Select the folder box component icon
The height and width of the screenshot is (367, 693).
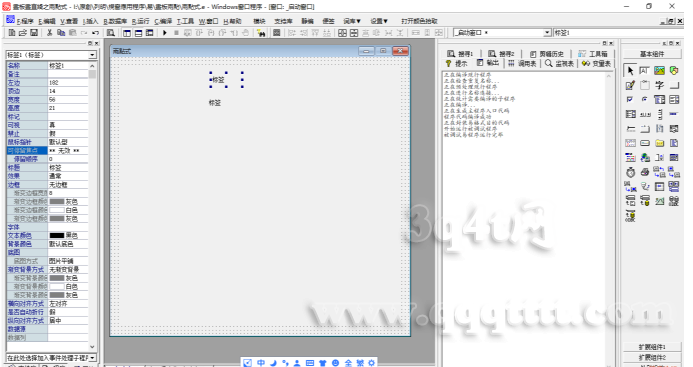coord(659,143)
